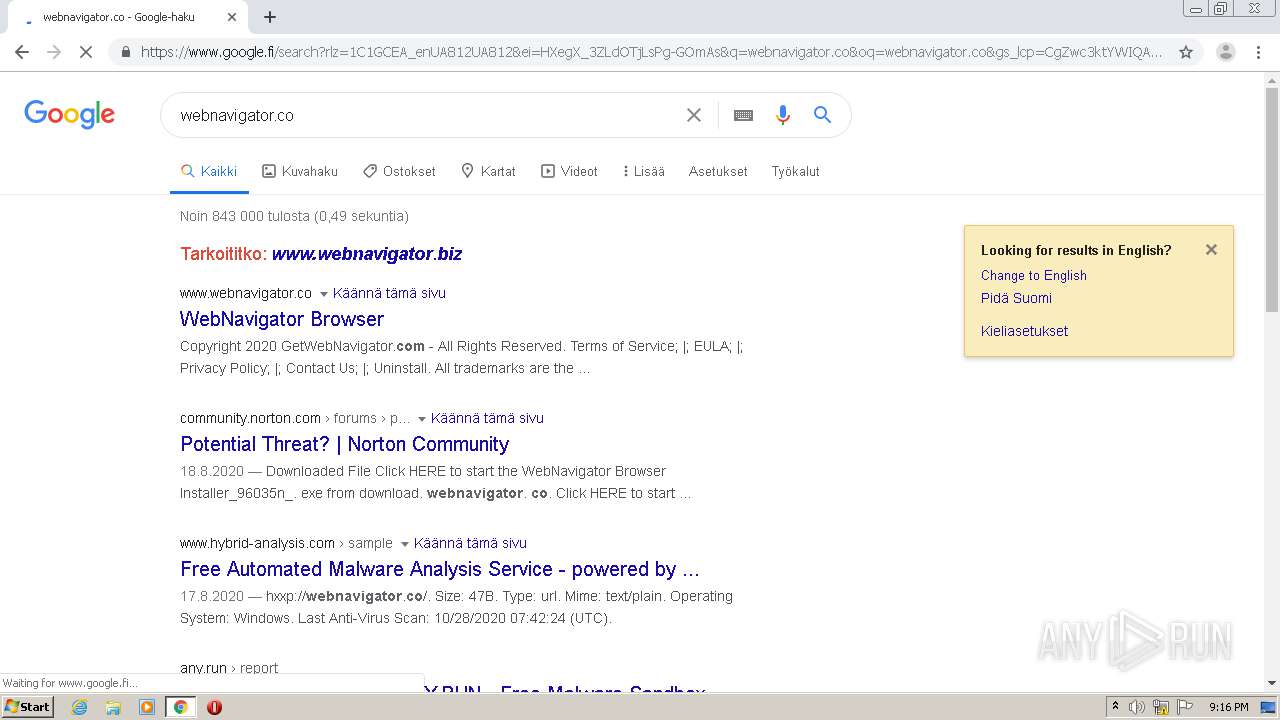Select the Kaikki results tab
This screenshot has height=720, width=1280.
(x=209, y=171)
